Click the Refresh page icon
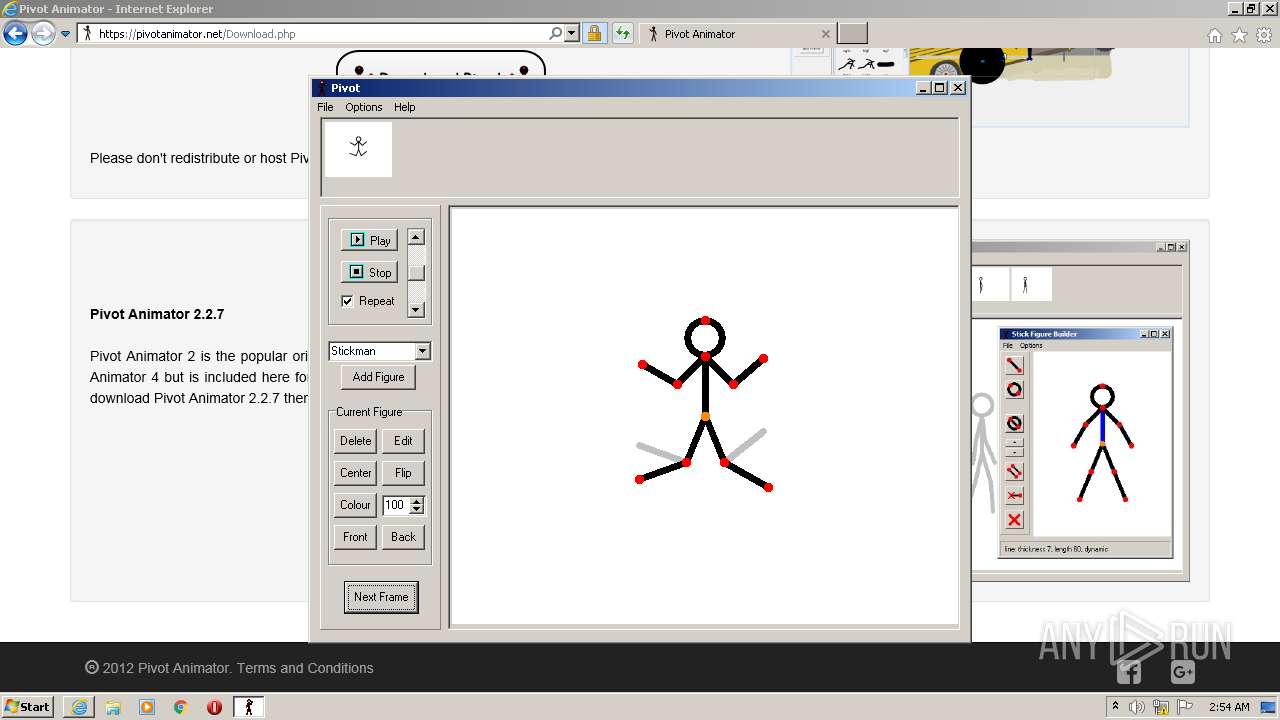The width and height of the screenshot is (1280, 720). point(623,34)
